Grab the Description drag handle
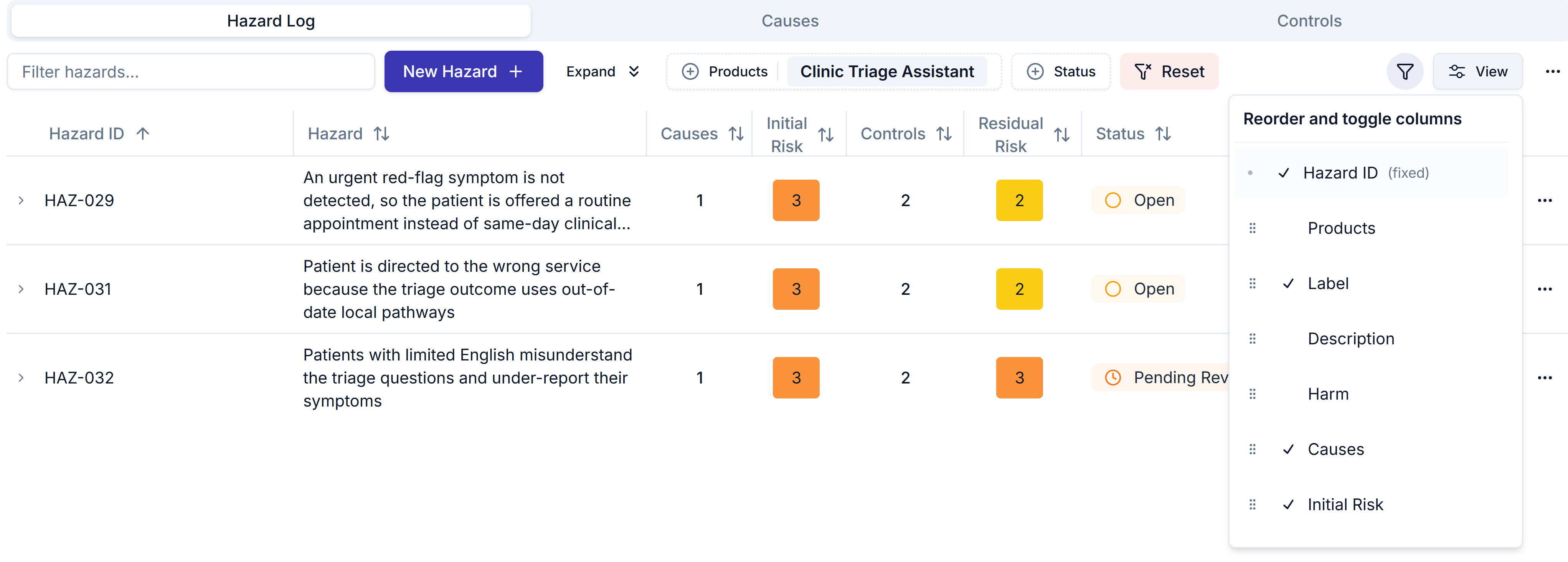 tap(1253, 339)
